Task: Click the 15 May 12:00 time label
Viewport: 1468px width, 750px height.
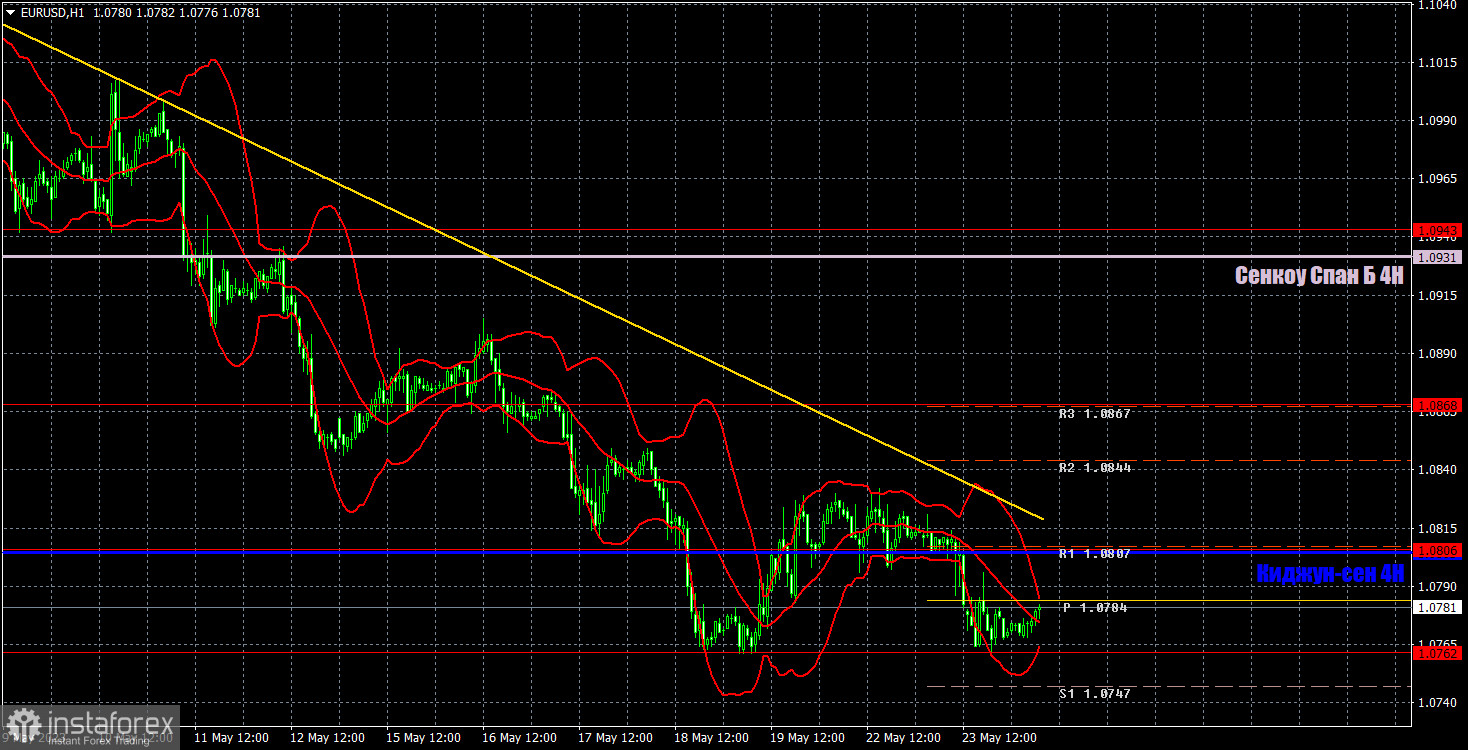Action: (423, 738)
